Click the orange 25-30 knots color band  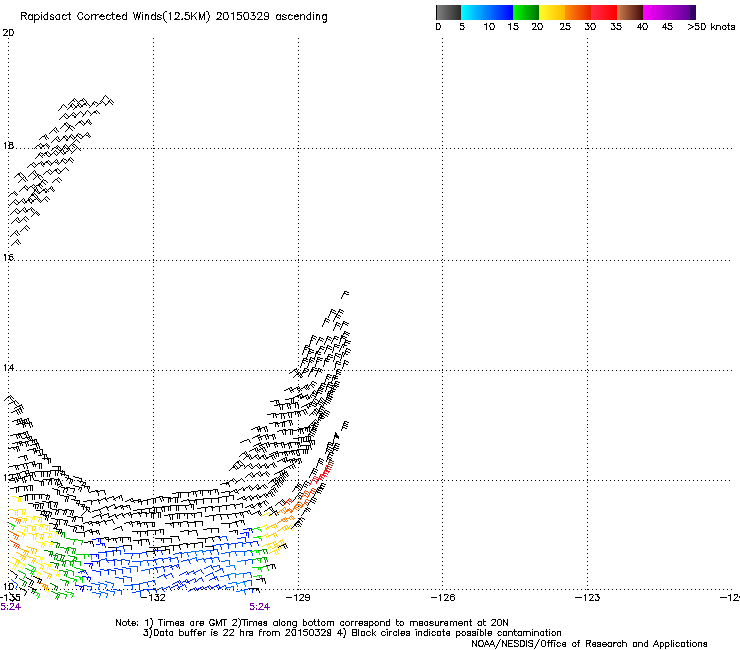point(577,12)
